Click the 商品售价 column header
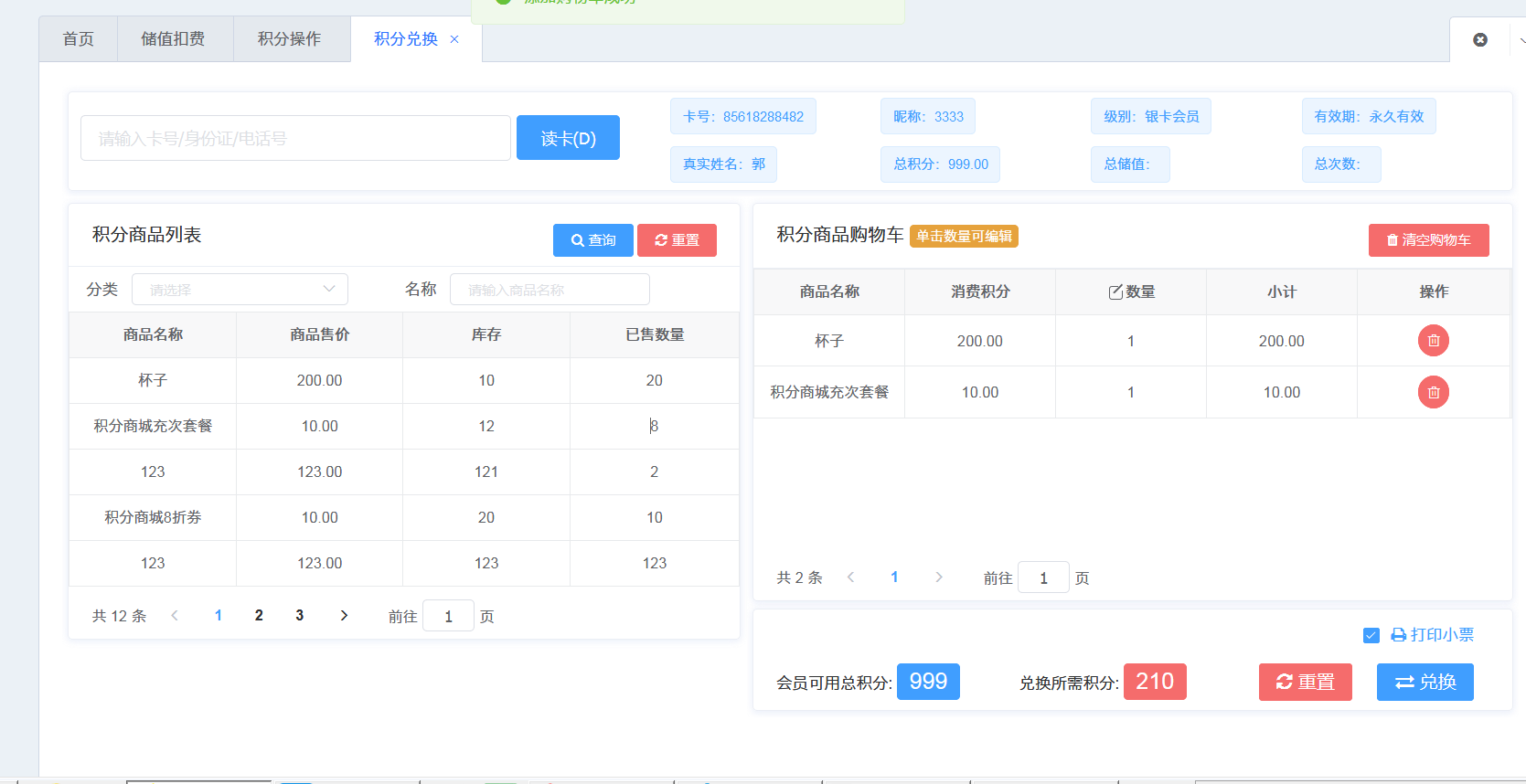This screenshot has height=784, width=1526. 319,334
